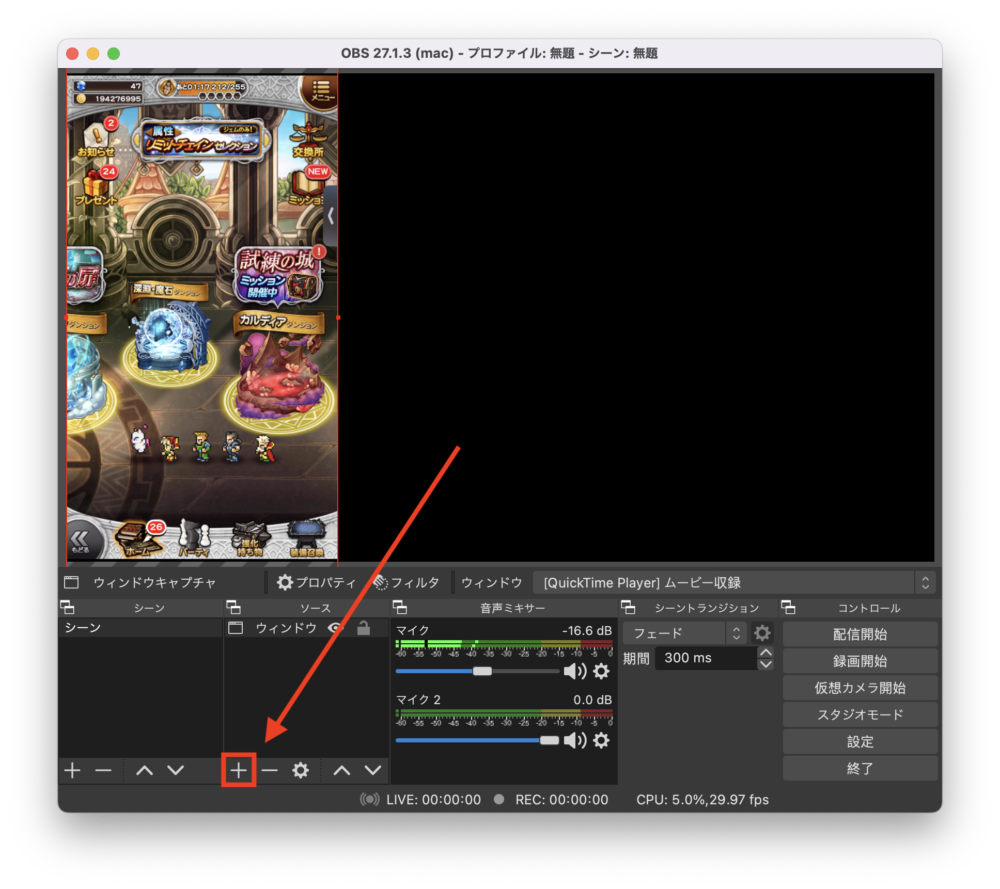This screenshot has height=889, width=1000.
Task: Click 仮想カメラ開始 button
Action: [x=860, y=687]
